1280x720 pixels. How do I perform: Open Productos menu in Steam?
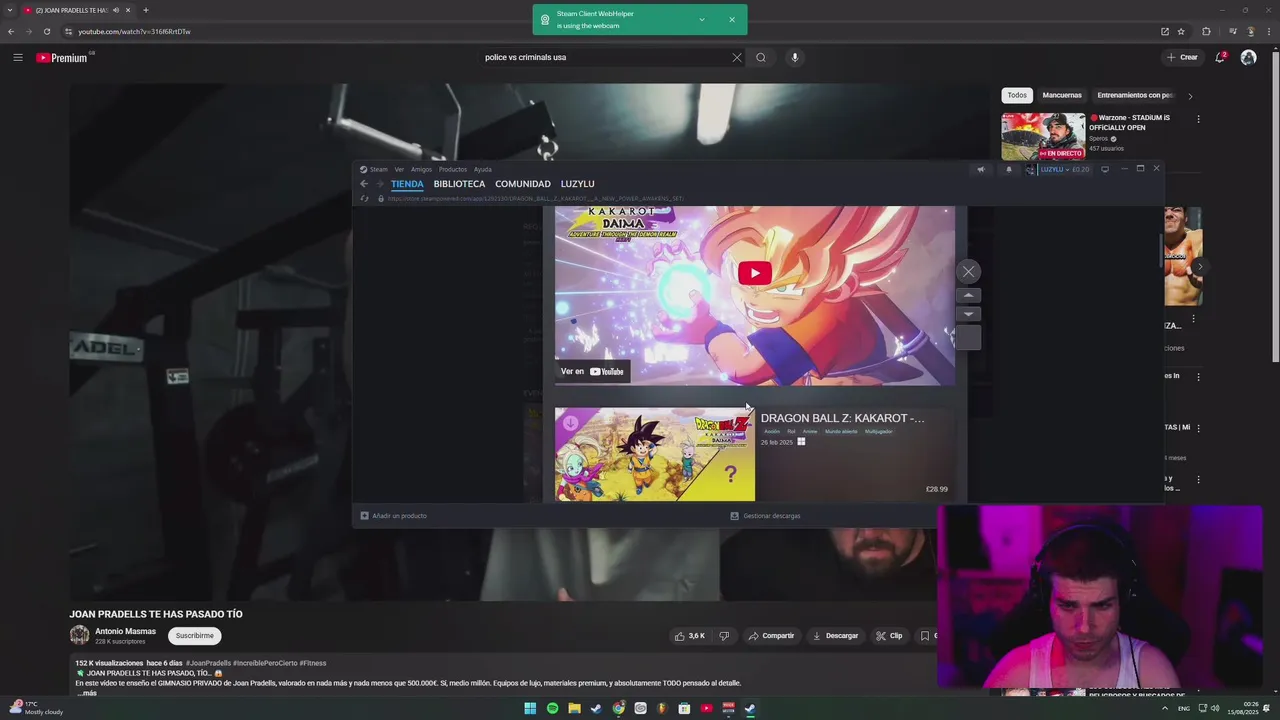coord(453,169)
